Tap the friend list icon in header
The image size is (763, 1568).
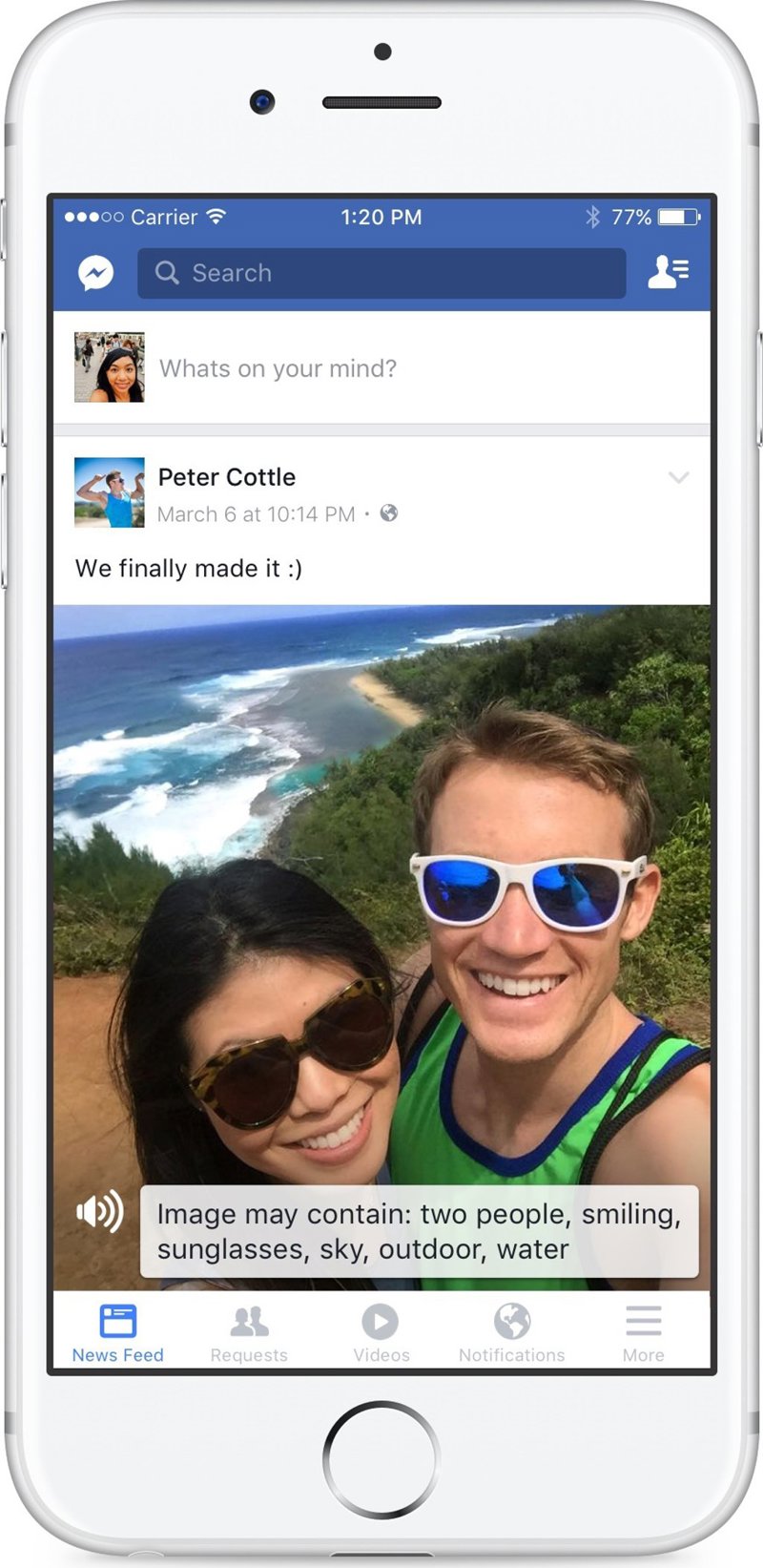[668, 272]
